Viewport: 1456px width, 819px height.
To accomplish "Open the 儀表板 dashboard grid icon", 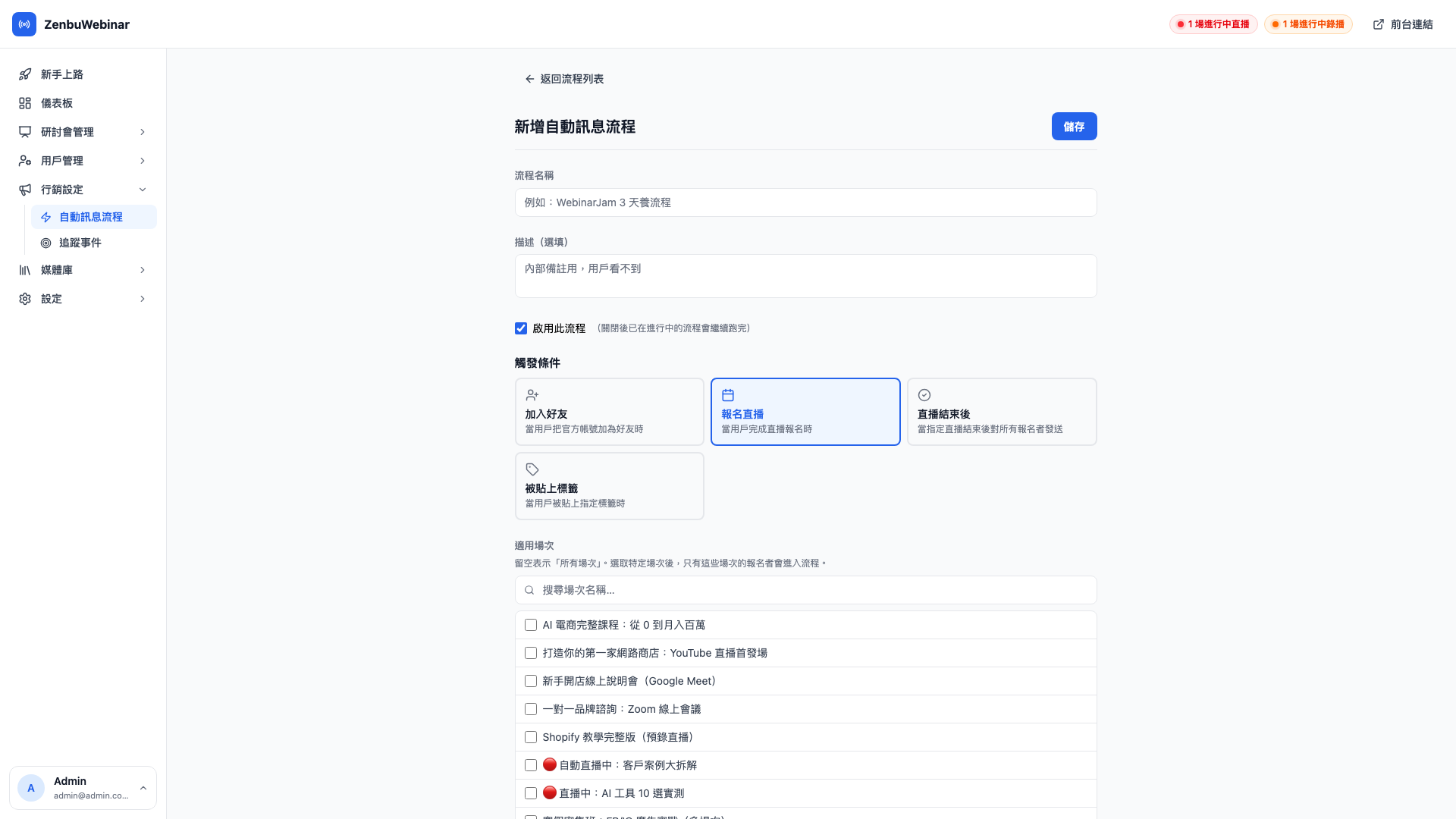I will [25, 103].
